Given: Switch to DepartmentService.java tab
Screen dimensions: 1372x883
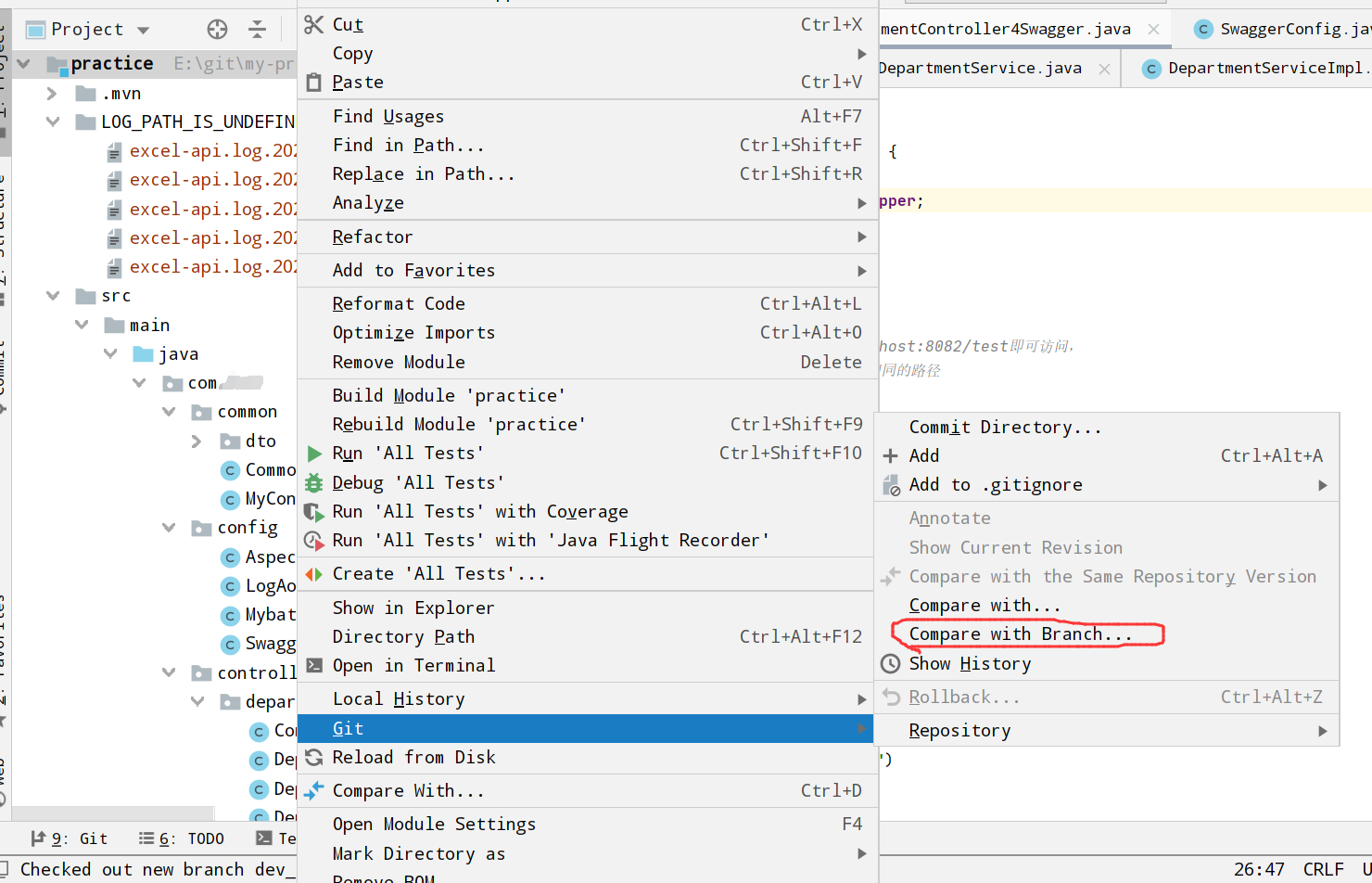Looking at the screenshot, I should pos(979,69).
